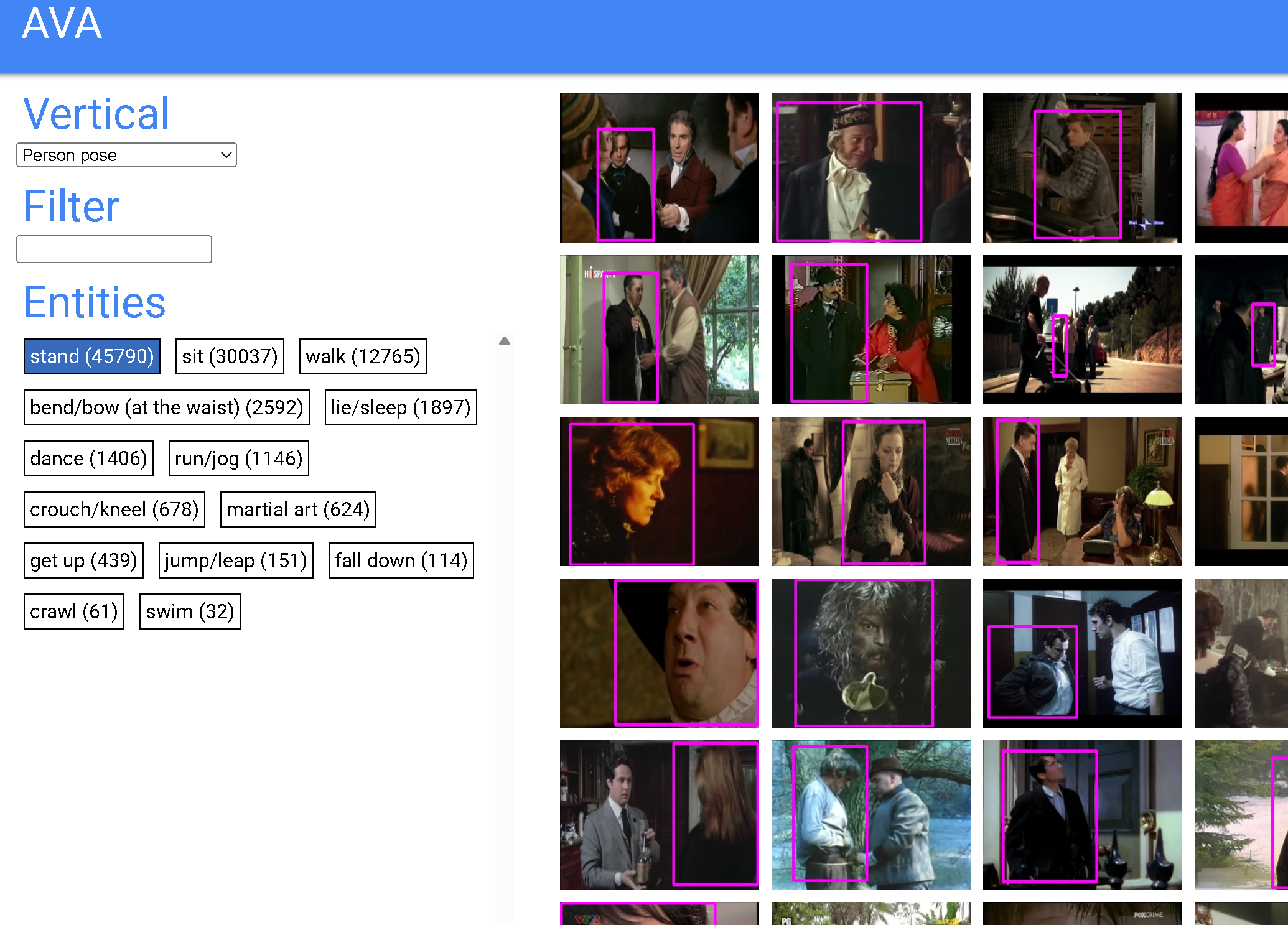Click the Filter text input field

[x=114, y=249]
